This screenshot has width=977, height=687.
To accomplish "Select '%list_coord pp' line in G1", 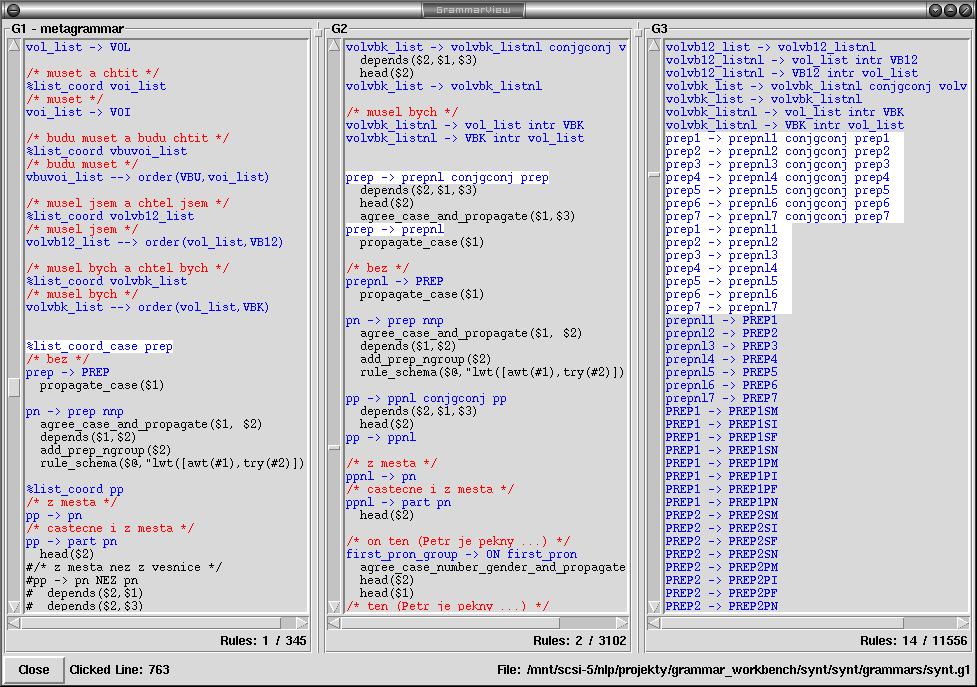I will tap(75, 489).
